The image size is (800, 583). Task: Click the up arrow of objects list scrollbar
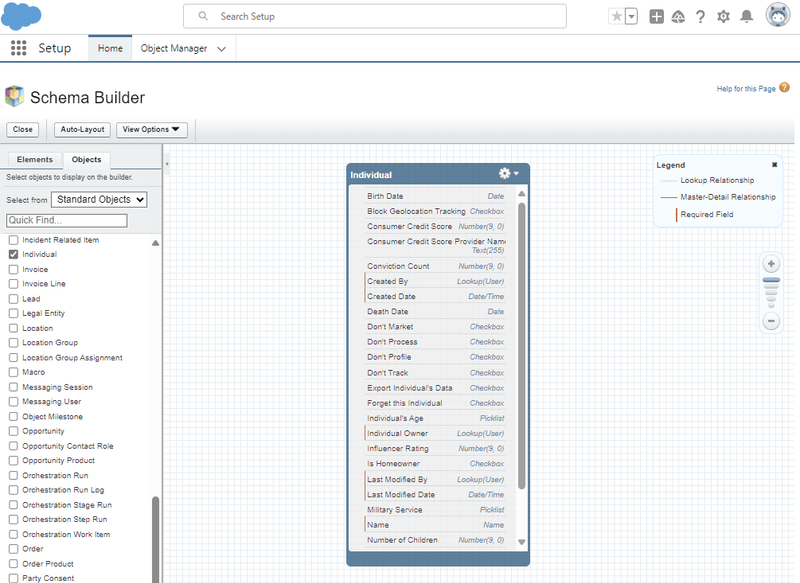[156, 243]
